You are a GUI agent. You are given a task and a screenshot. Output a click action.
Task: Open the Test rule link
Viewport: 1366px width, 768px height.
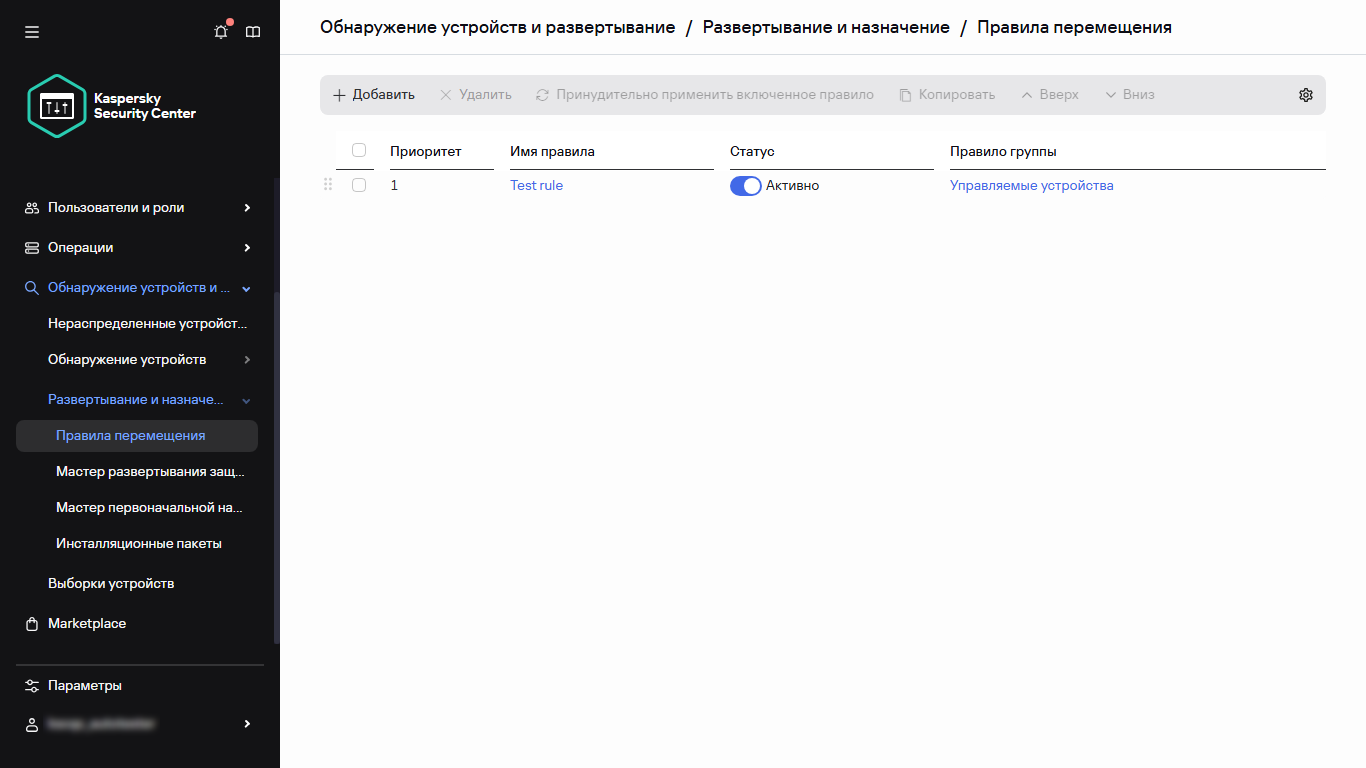[x=536, y=185]
